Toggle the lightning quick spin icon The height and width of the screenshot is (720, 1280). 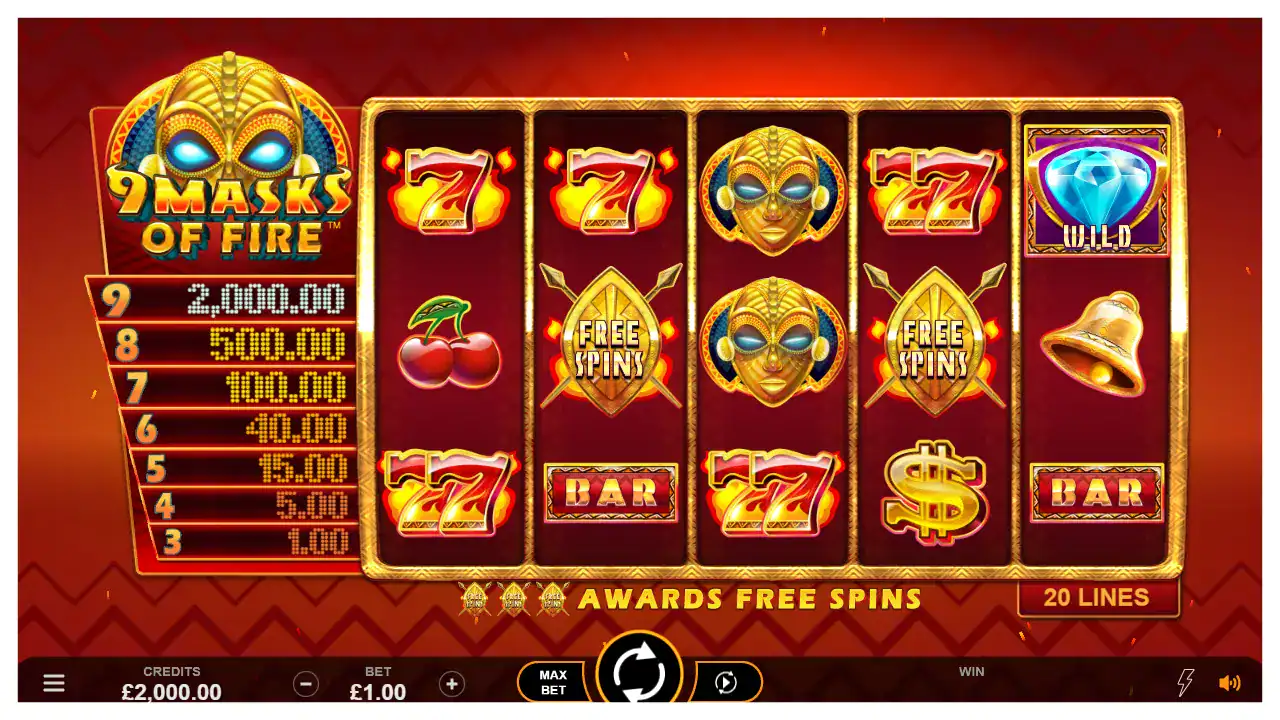1186,683
